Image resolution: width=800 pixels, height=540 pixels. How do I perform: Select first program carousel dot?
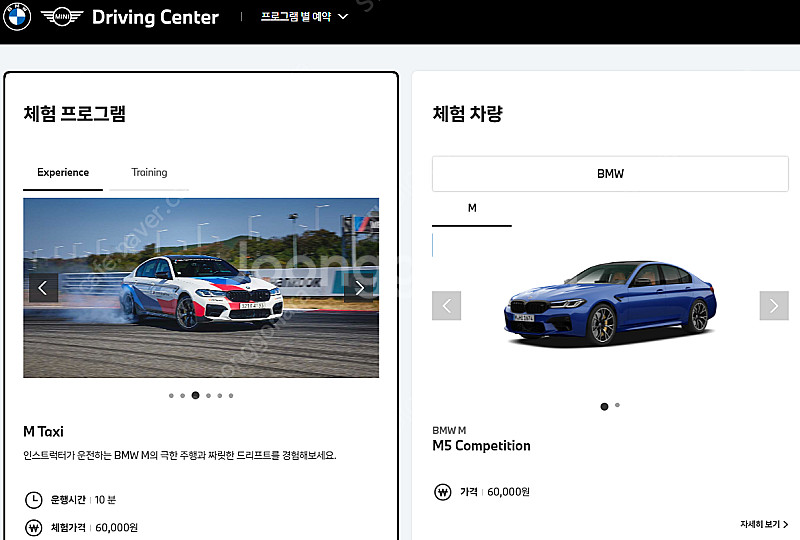(171, 396)
